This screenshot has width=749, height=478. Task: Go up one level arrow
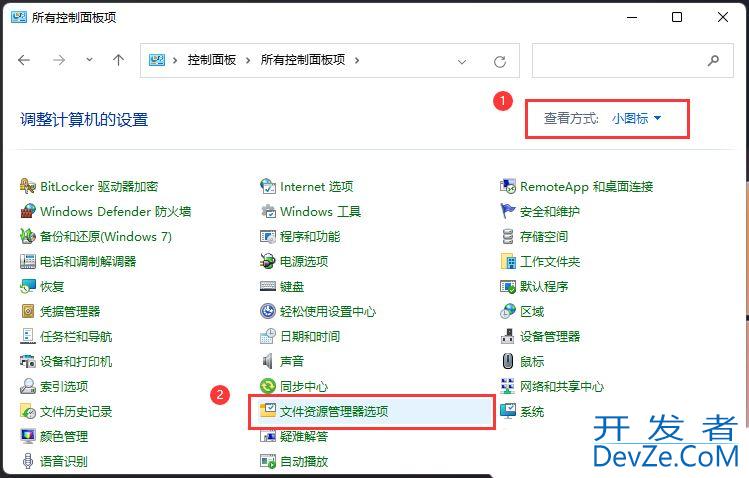pyautogui.click(x=118, y=60)
